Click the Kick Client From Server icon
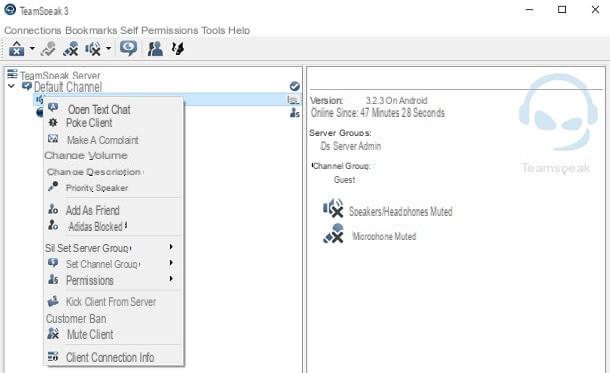The image size is (610, 373). coord(53,301)
